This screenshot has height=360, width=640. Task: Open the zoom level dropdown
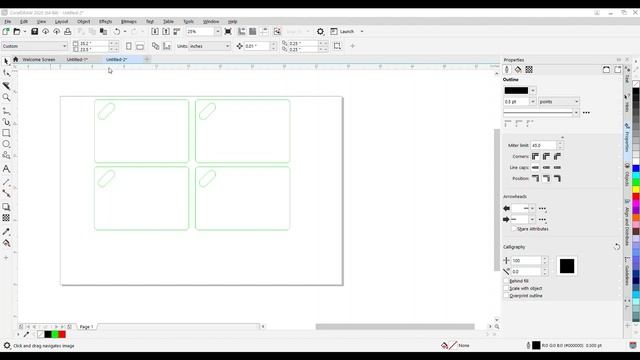218,31
